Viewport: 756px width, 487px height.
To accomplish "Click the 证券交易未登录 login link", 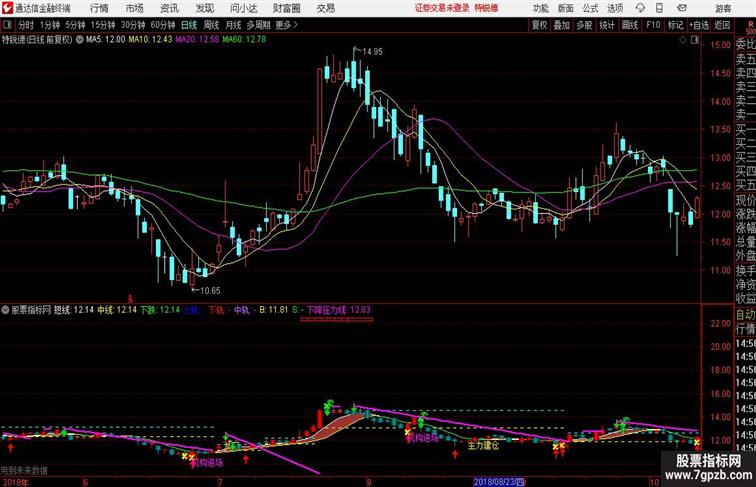I will click(442, 8).
